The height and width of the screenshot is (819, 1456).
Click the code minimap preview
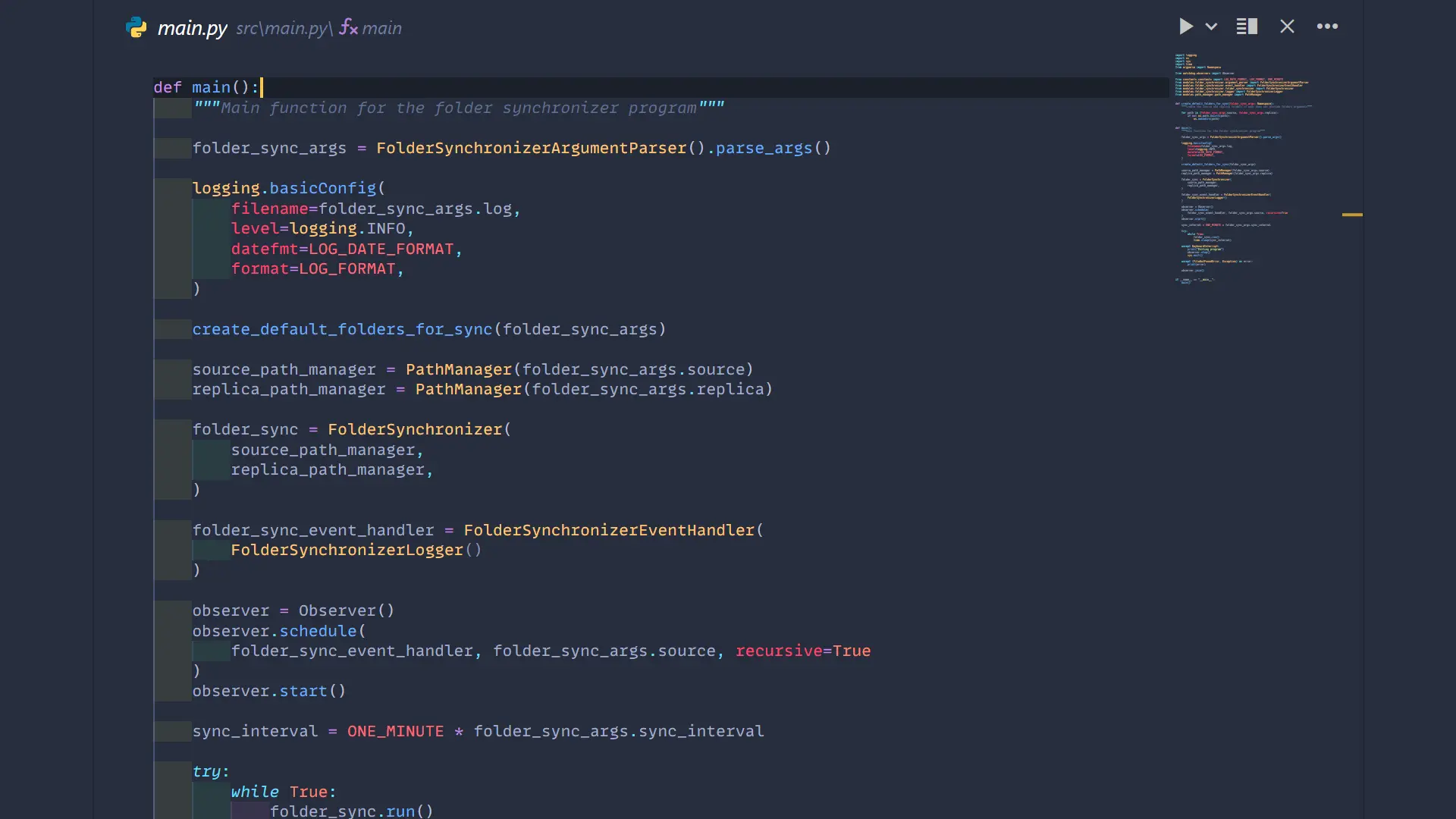(x=1244, y=168)
